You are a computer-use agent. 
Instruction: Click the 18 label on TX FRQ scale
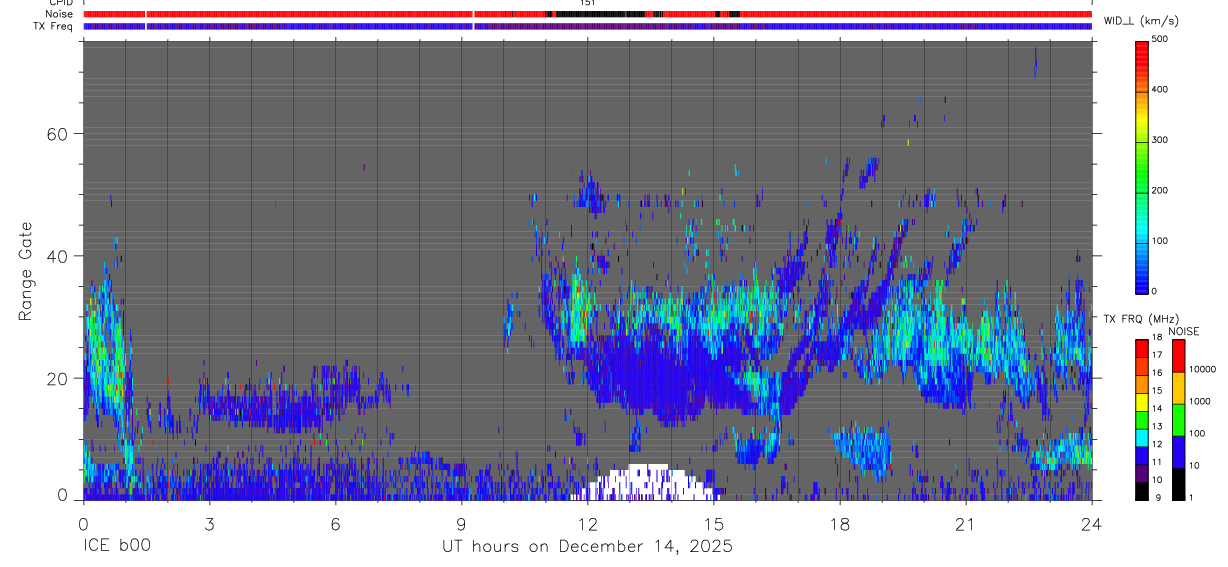pos(1157,338)
